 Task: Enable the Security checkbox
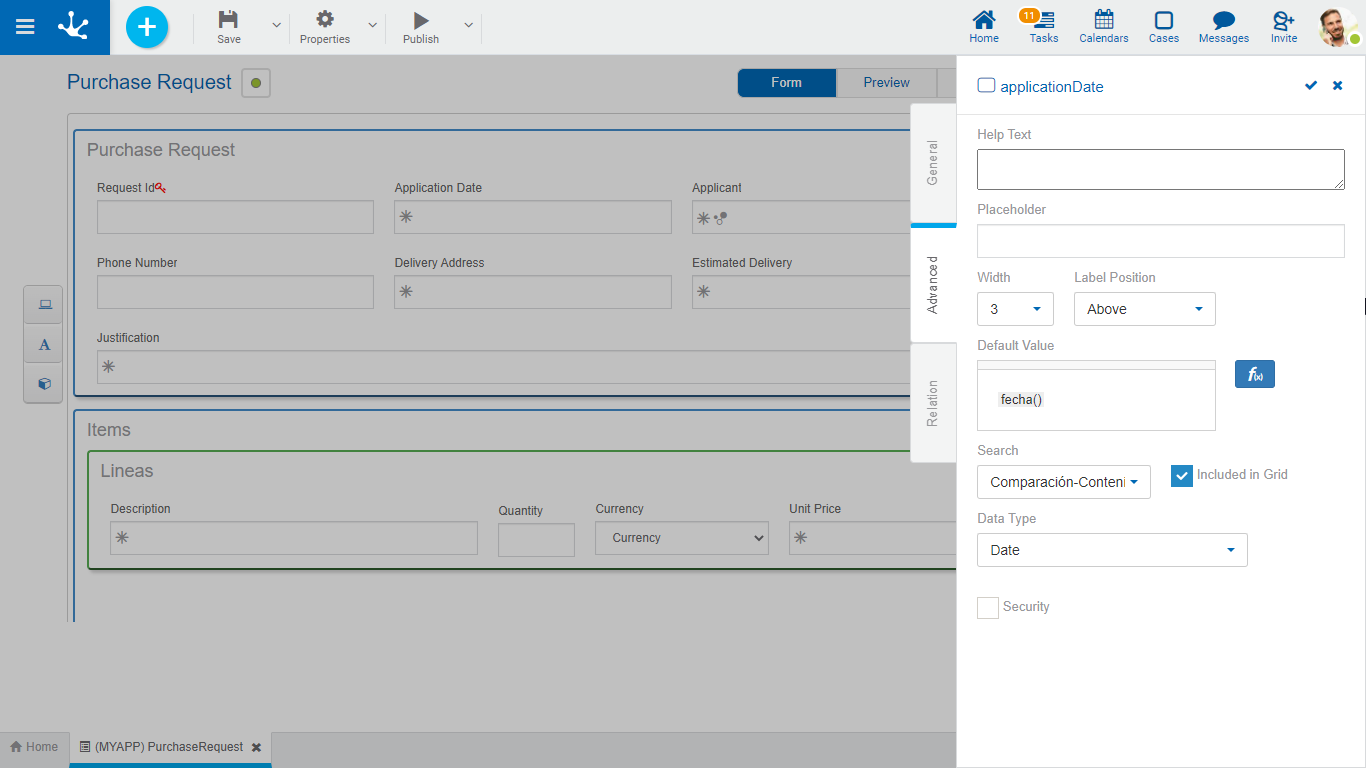tap(988, 608)
